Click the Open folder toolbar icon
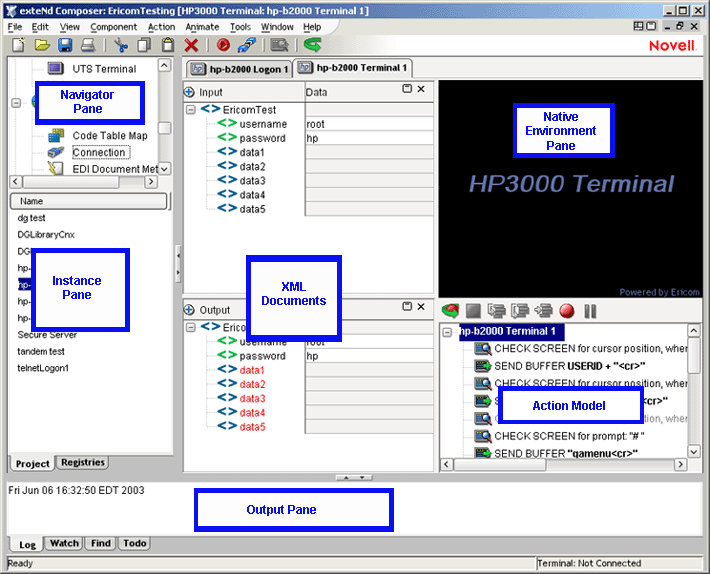Viewport: 710px width, 574px height. [x=42, y=45]
